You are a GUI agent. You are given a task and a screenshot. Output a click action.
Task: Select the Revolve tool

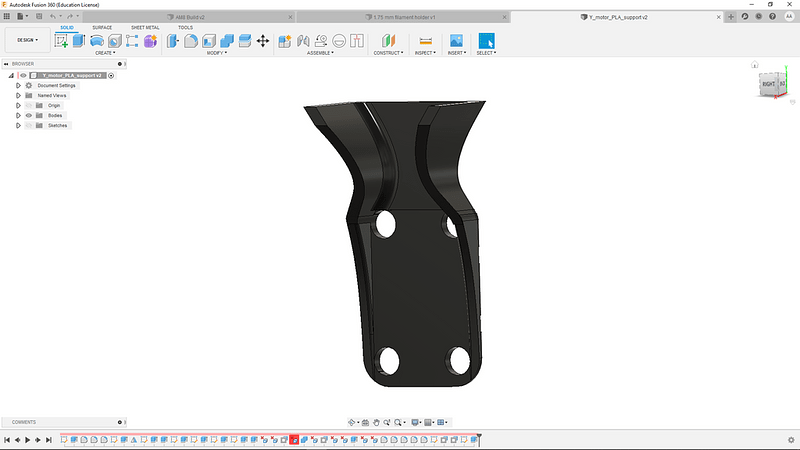point(96,41)
